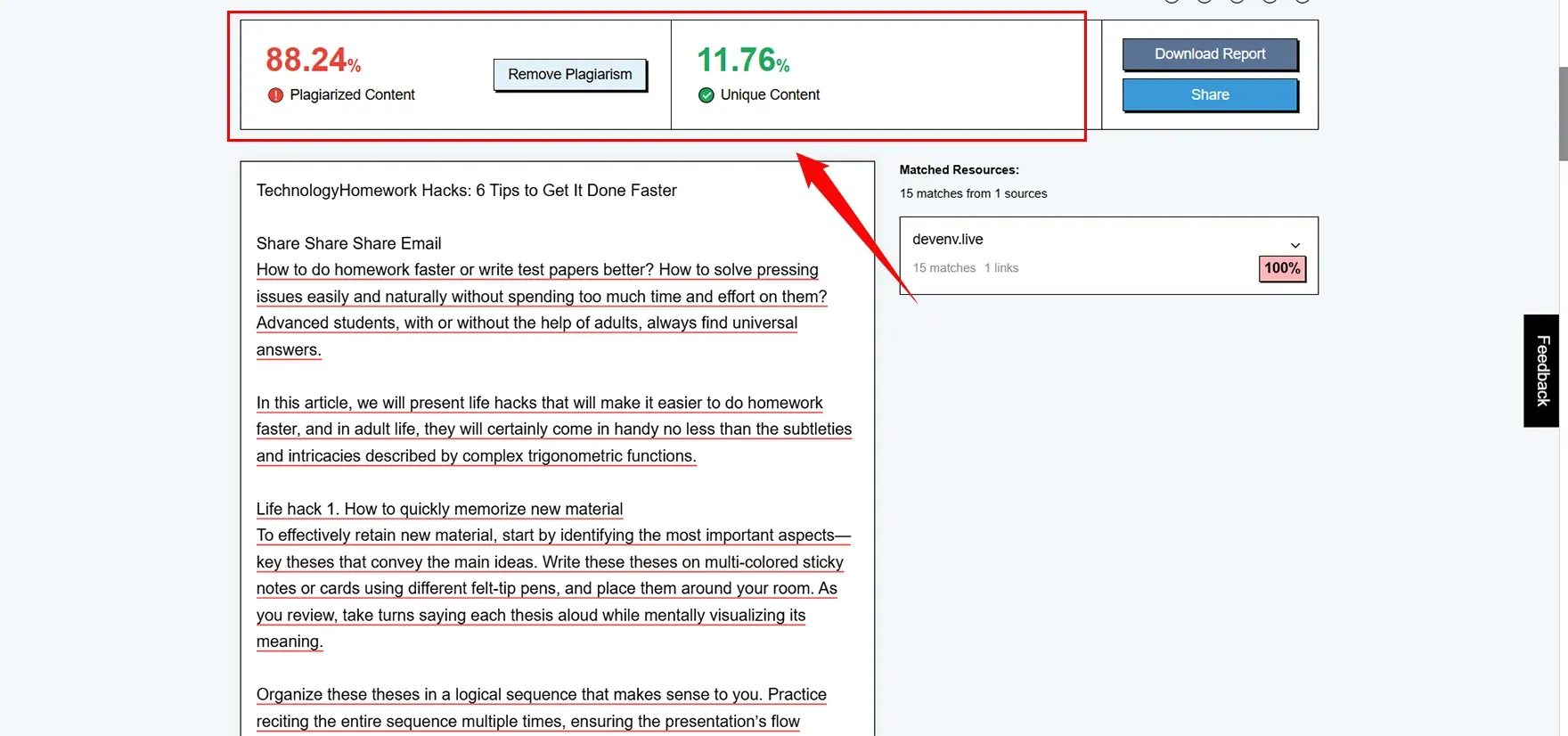The image size is (1568, 736).
Task: Click highlighted line 'In this article, we will present'
Action: click(540, 403)
